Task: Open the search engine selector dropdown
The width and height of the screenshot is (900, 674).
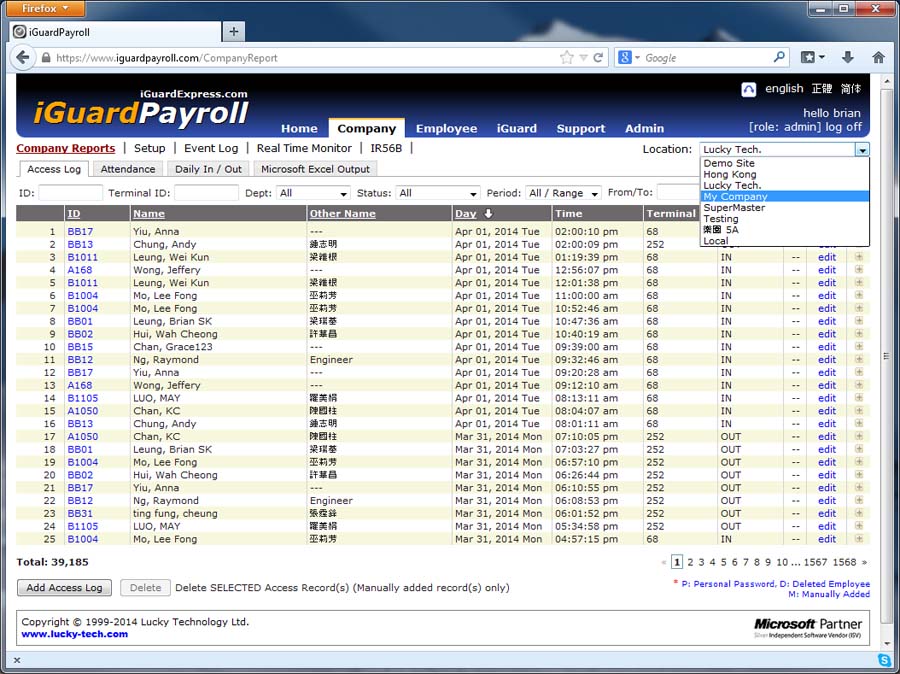Action: [629, 57]
